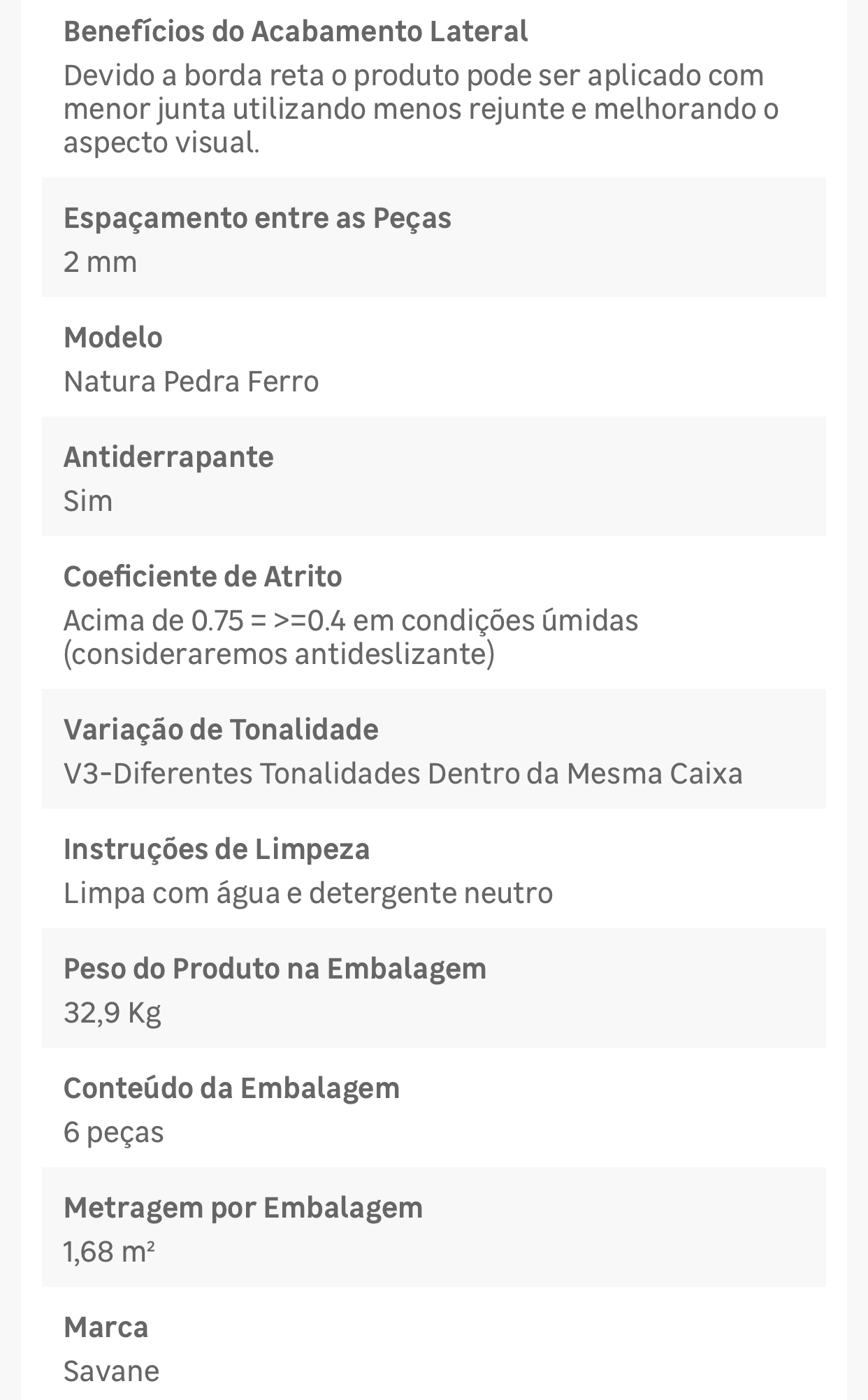
Task: Click the 'Instruções de Limpeza' heading
Action: point(217,850)
